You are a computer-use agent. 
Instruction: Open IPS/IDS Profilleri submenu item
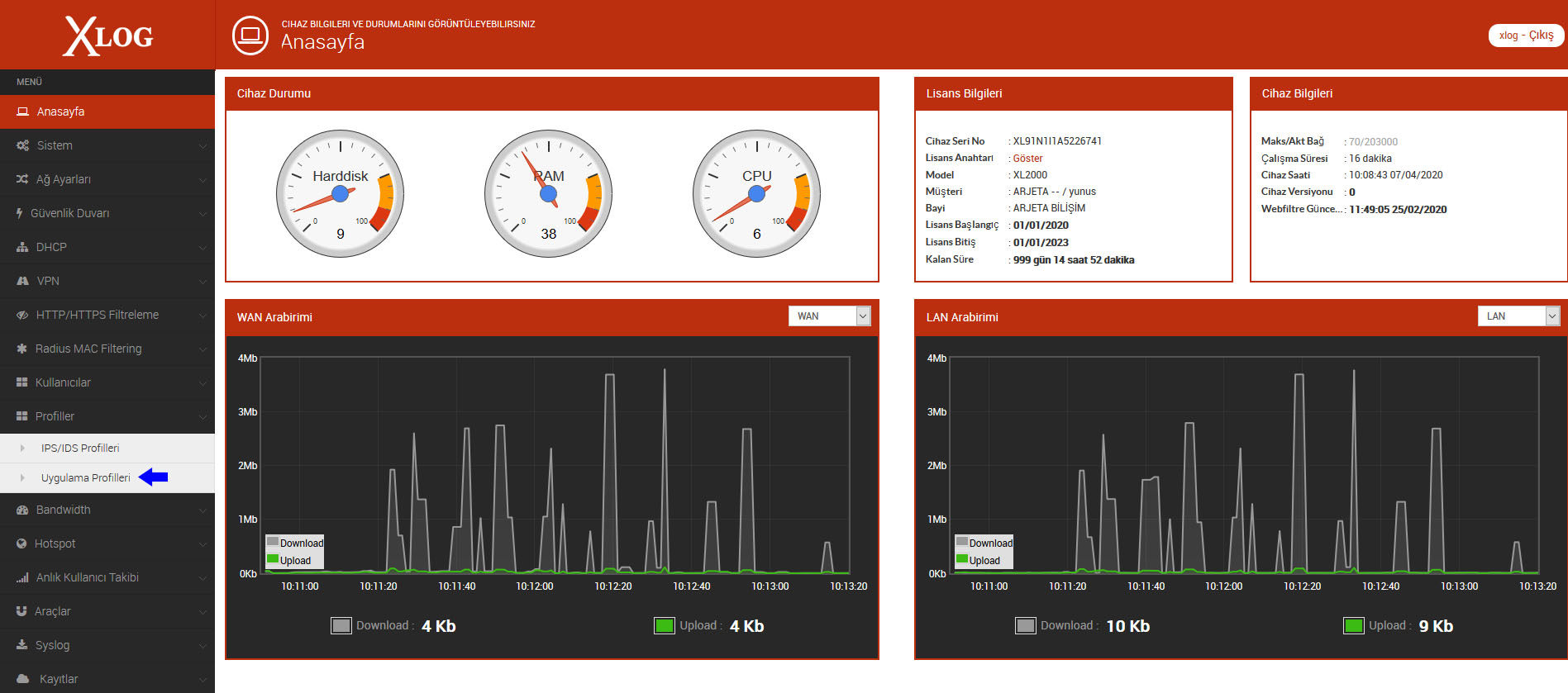point(80,448)
